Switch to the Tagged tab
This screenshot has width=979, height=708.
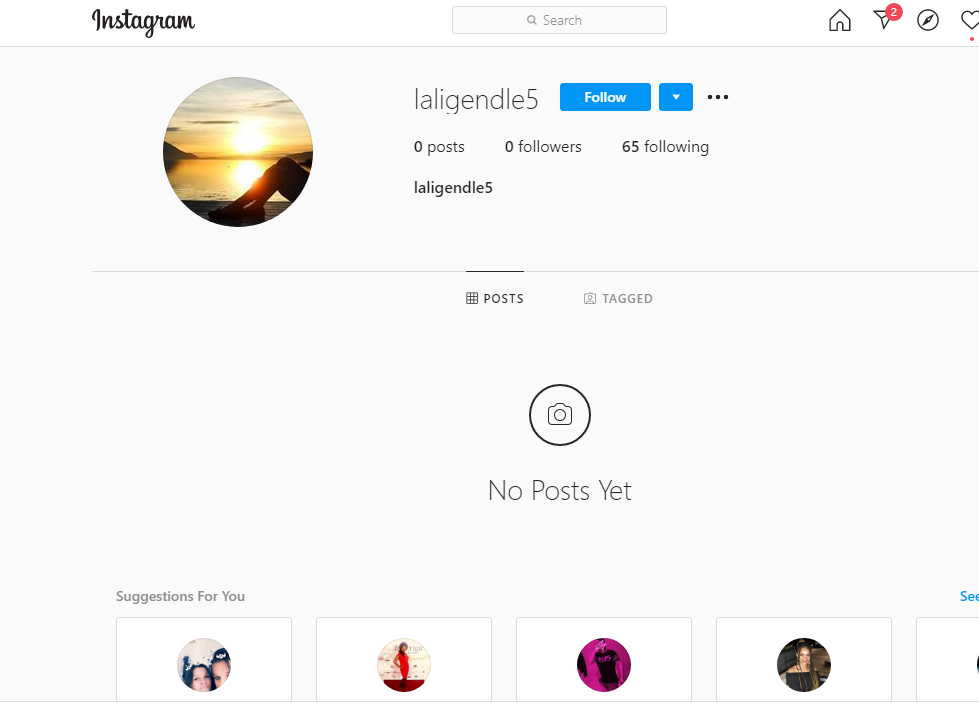[618, 299]
